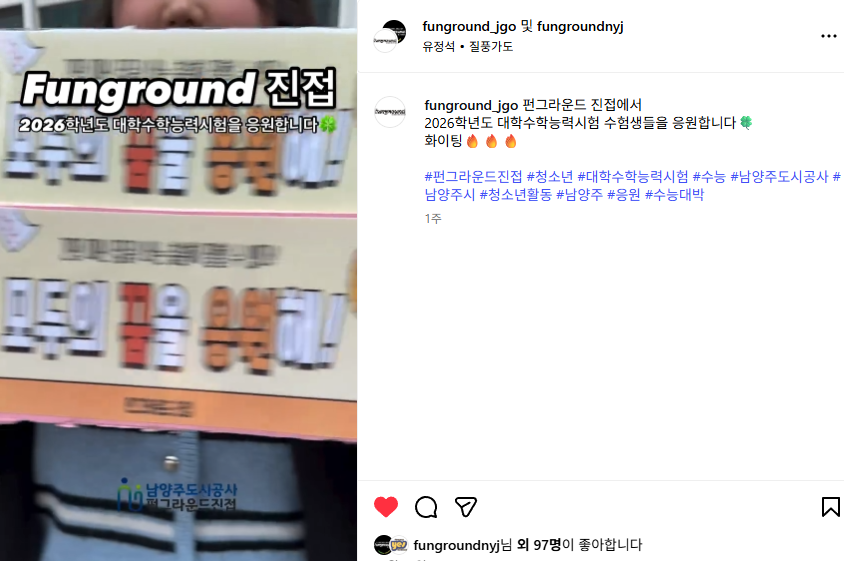Open the #수능대박 hashtag
The height and width of the screenshot is (561, 844).
click(x=674, y=194)
